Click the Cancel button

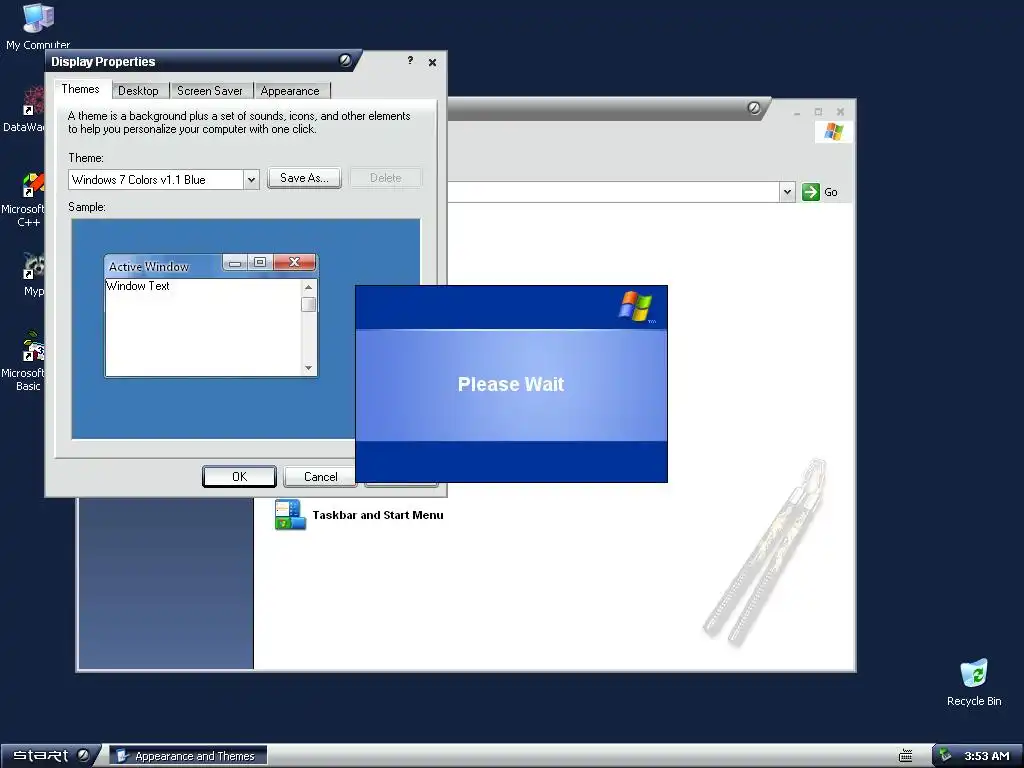click(x=321, y=477)
